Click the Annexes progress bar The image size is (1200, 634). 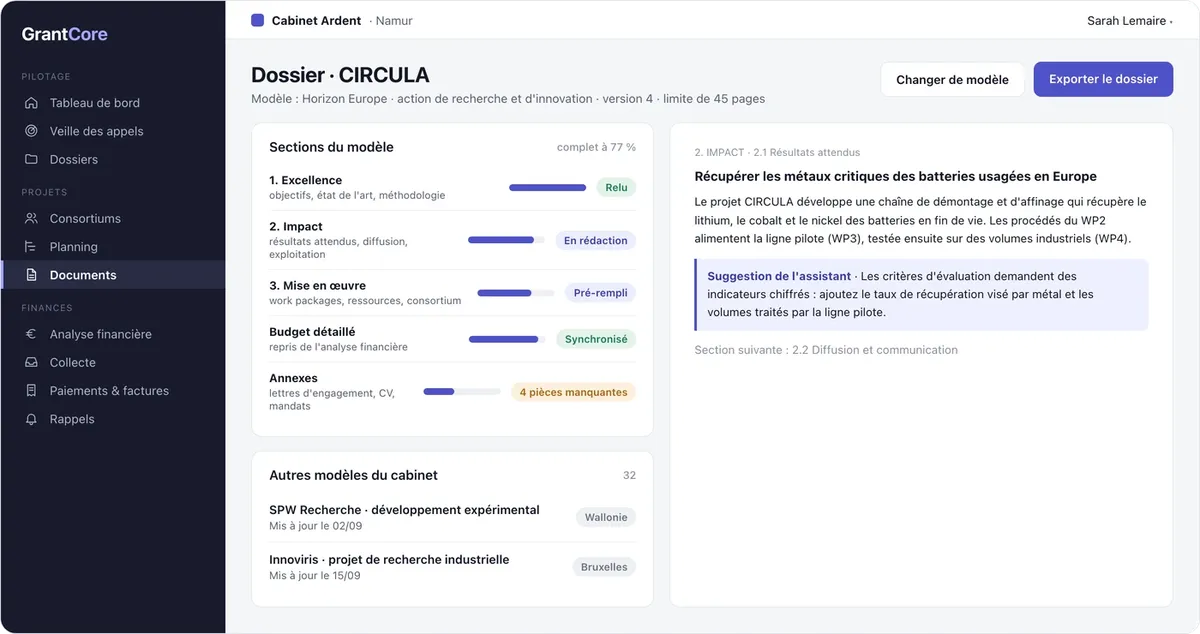(x=461, y=392)
